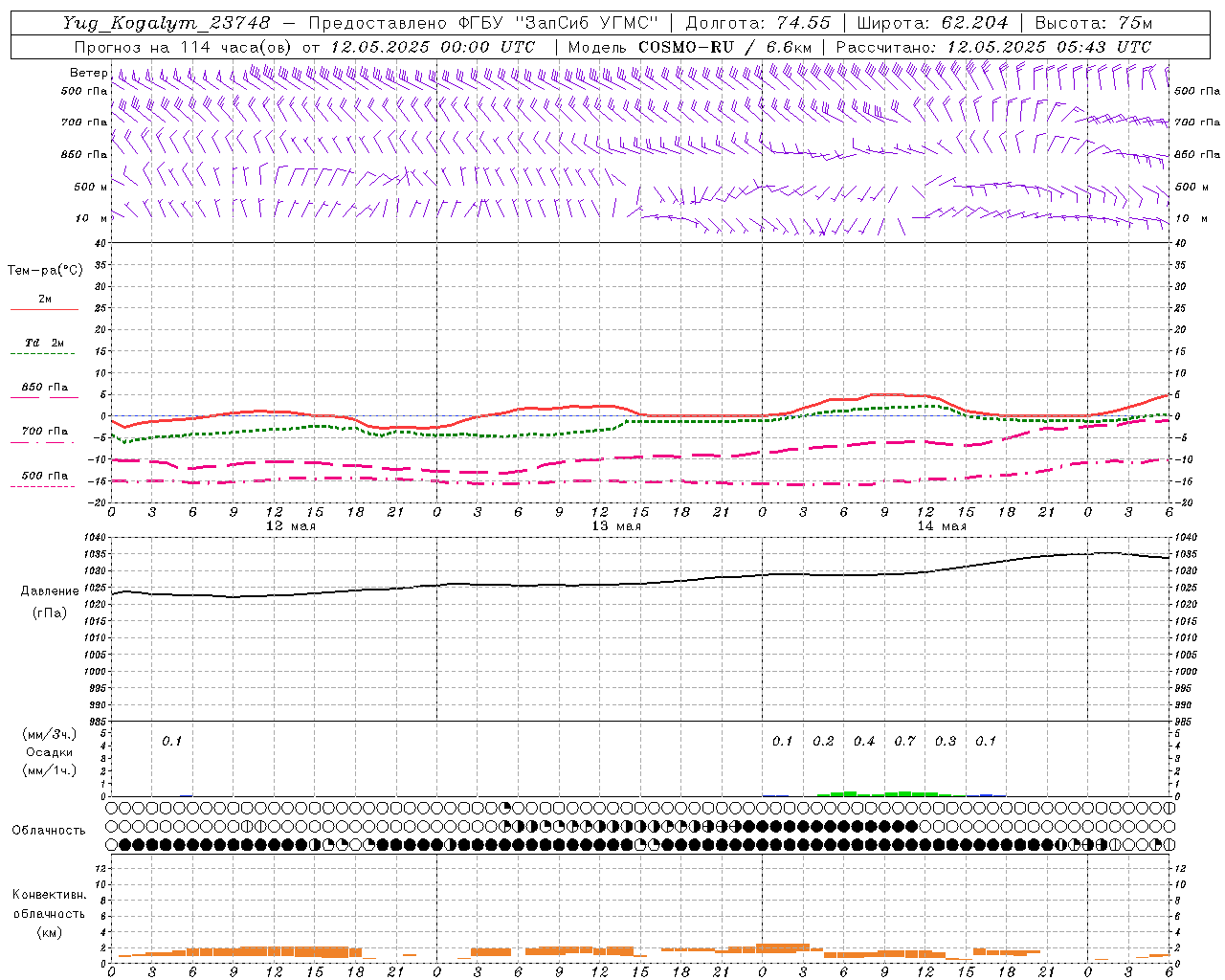Click the Рассчитано: 12.05.2025 05:43 UTC timestamp
The height and width of the screenshot is (980, 1225).
coord(993,47)
